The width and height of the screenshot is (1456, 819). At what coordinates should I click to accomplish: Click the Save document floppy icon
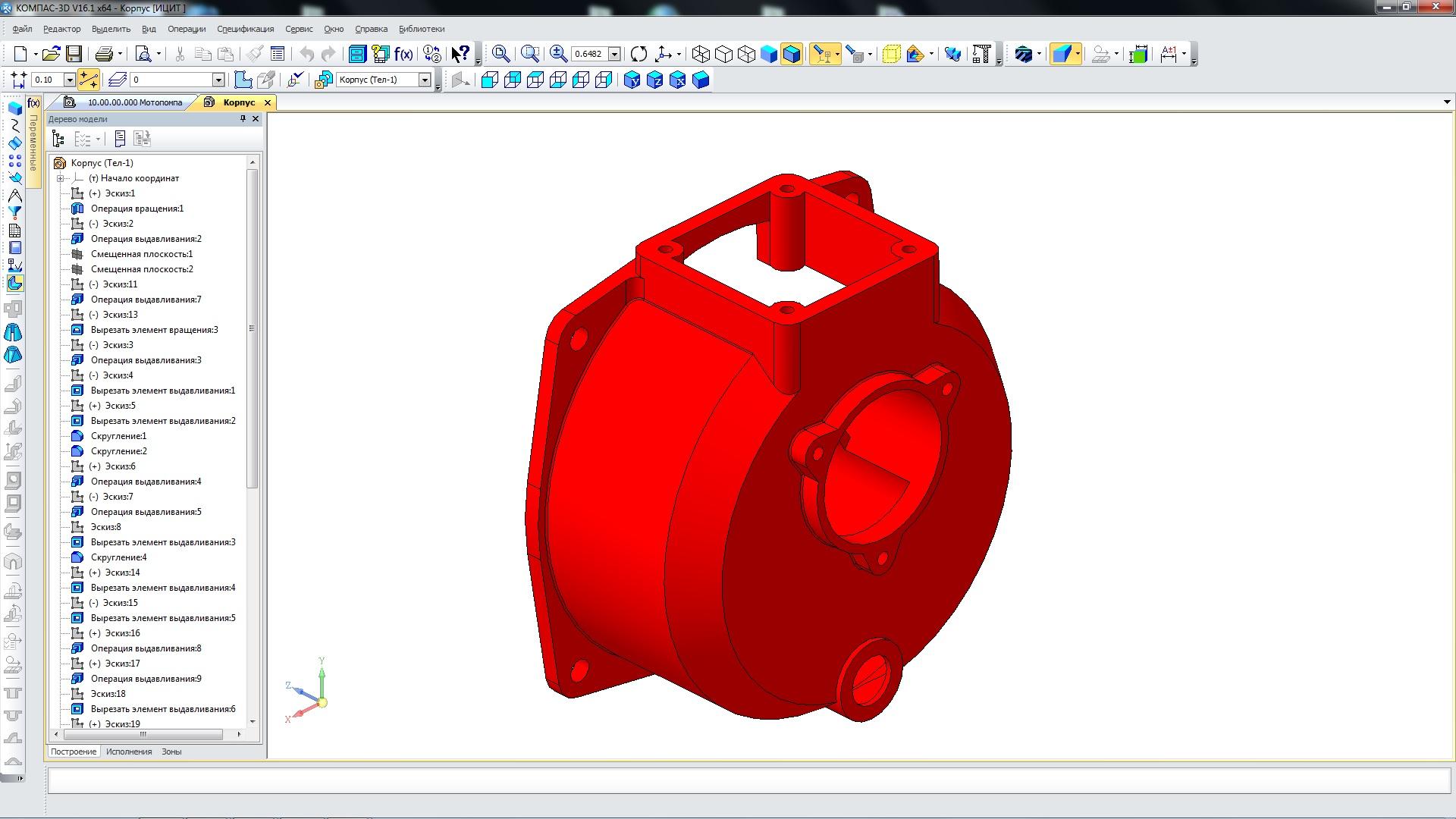[74, 54]
